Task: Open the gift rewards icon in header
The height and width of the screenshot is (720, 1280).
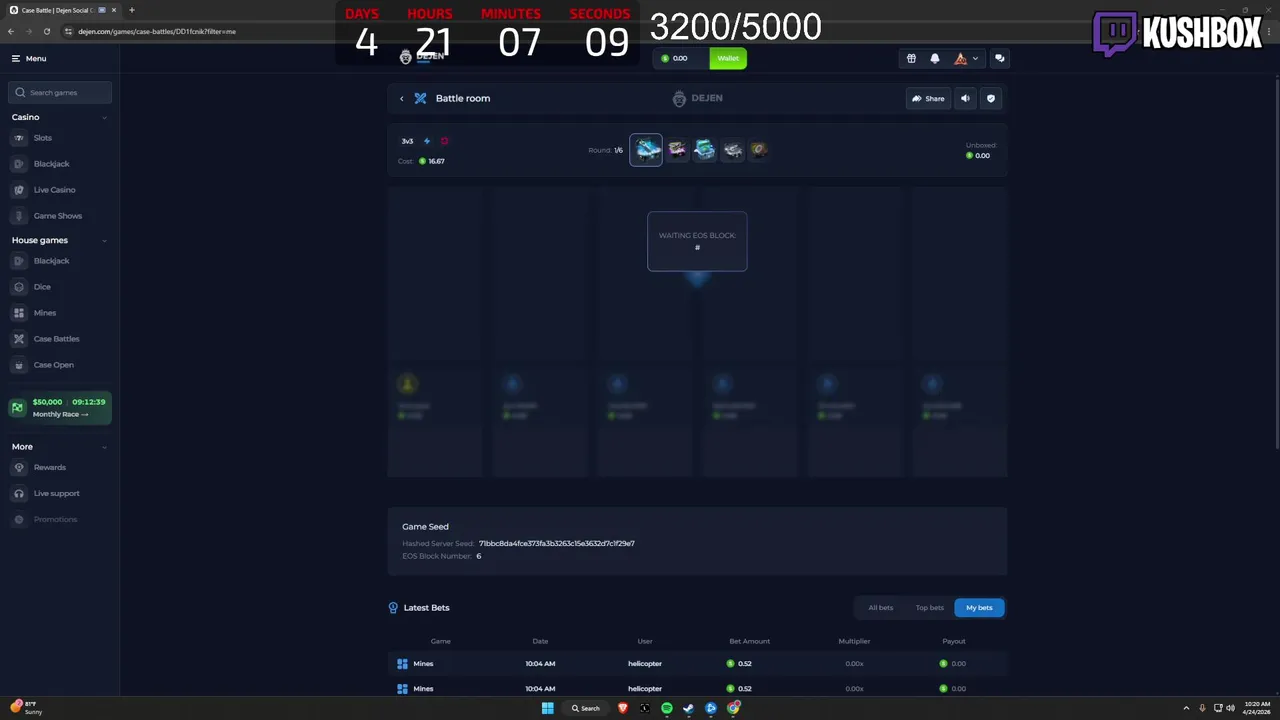Action: (x=911, y=58)
